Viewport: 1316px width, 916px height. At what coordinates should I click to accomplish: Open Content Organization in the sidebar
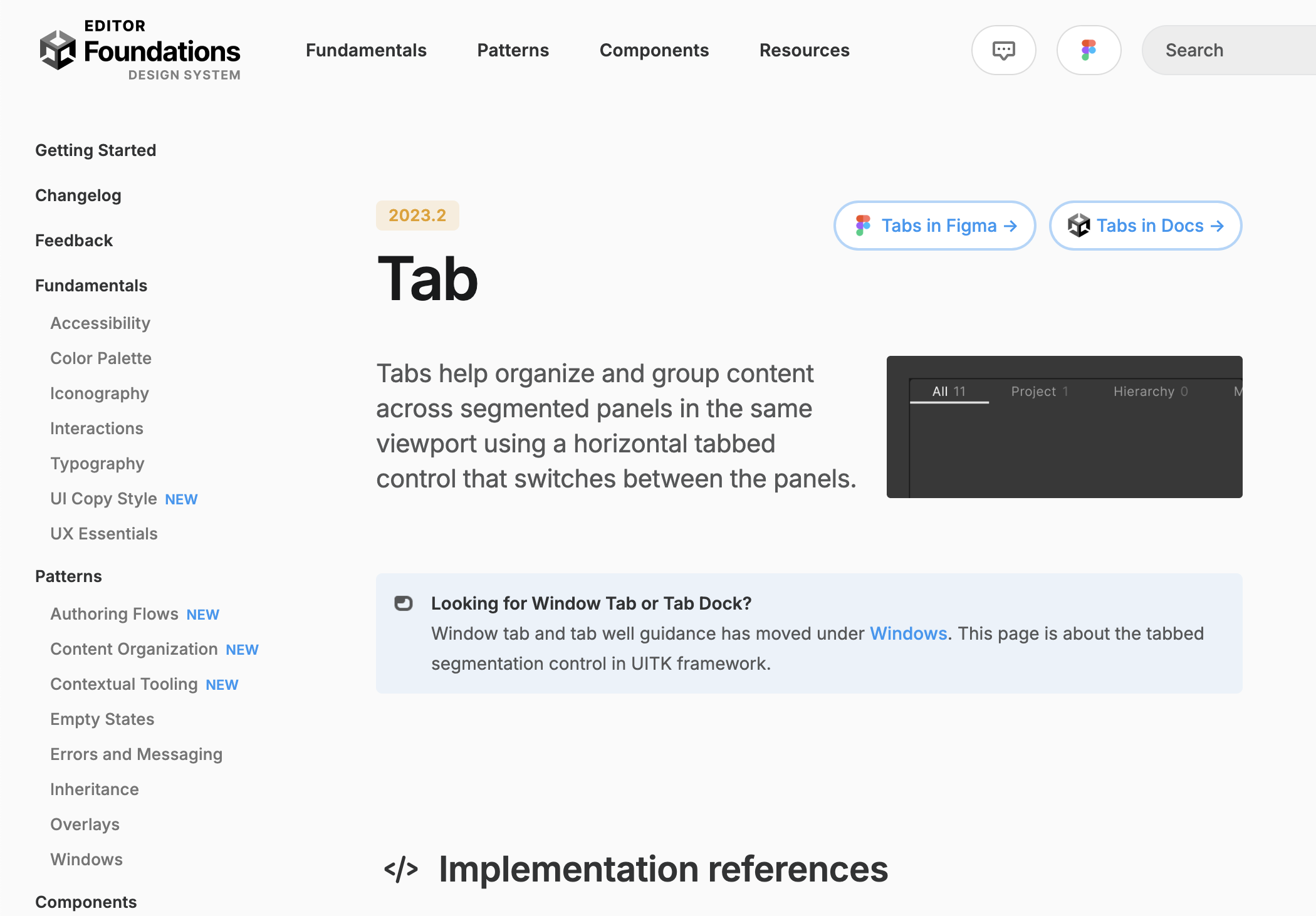click(134, 649)
